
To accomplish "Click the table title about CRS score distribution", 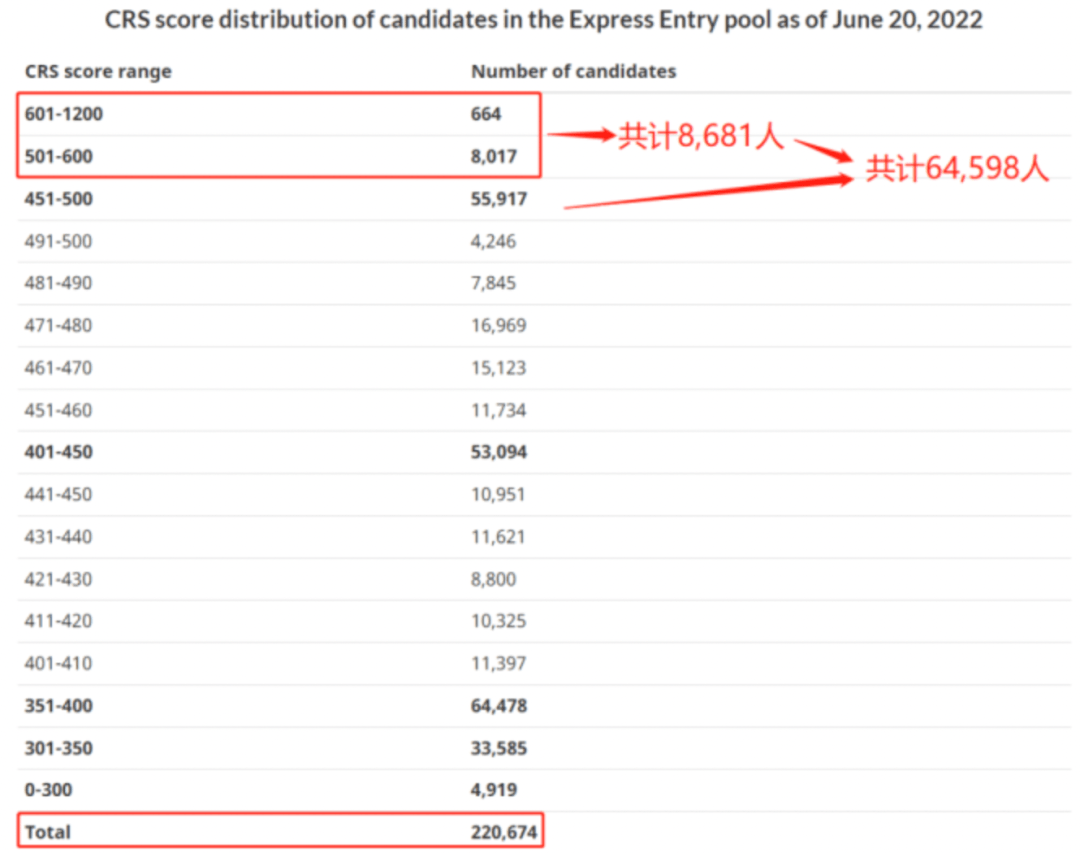I will (x=543, y=20).
